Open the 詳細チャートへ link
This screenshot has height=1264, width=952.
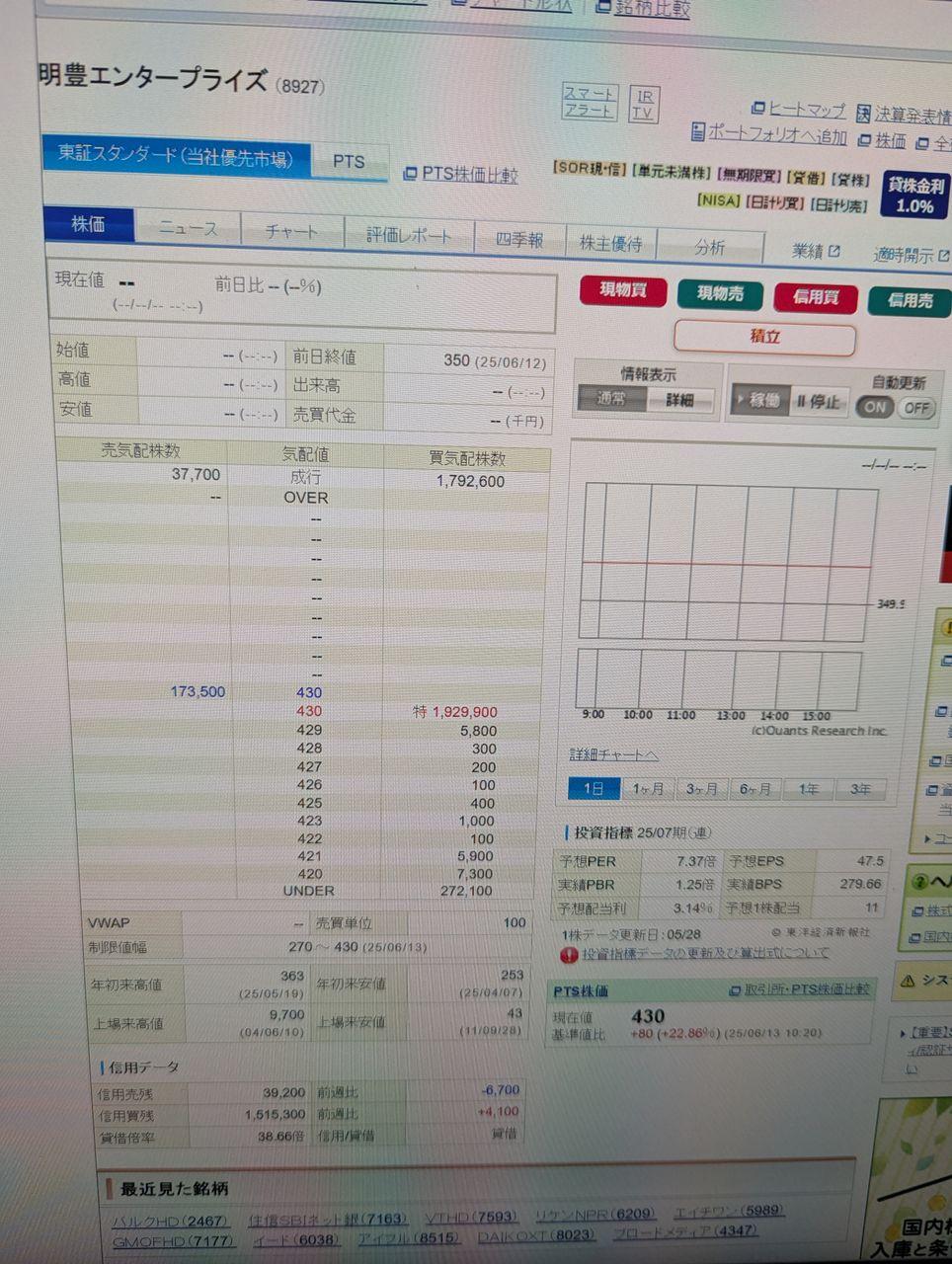point(613,754)
